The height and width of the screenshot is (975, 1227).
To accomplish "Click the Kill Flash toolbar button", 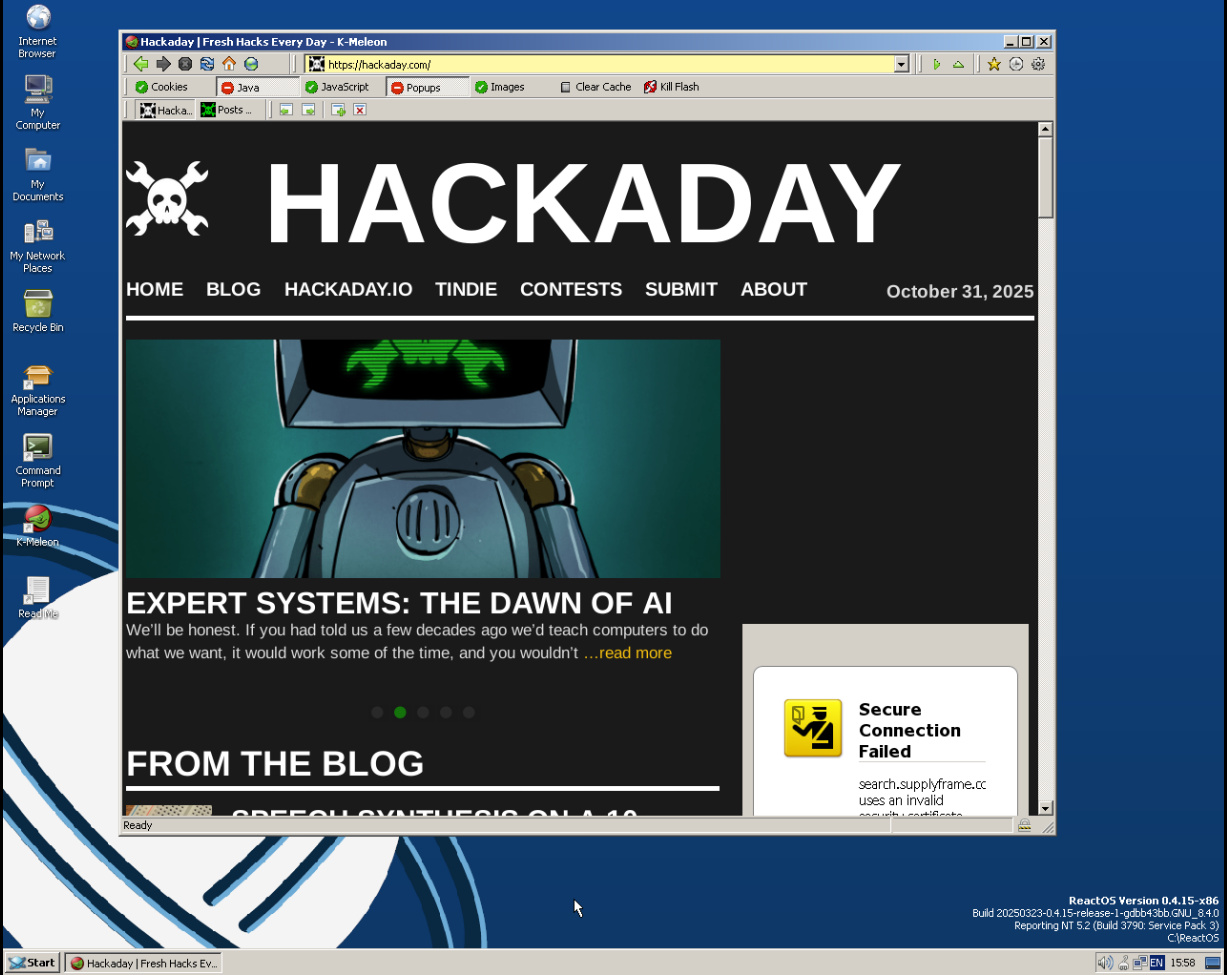I will (671, 87).
